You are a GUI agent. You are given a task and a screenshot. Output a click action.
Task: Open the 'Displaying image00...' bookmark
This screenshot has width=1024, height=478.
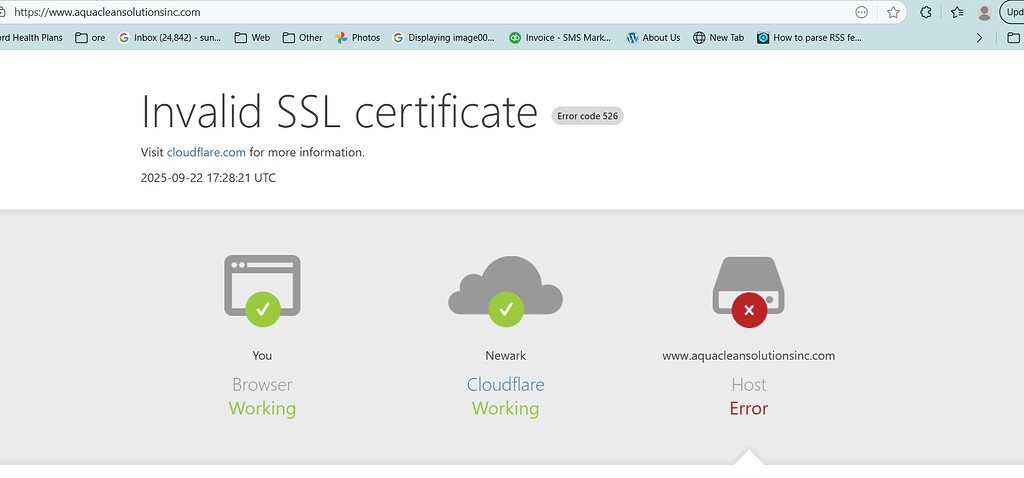click(x=444, y=38)
